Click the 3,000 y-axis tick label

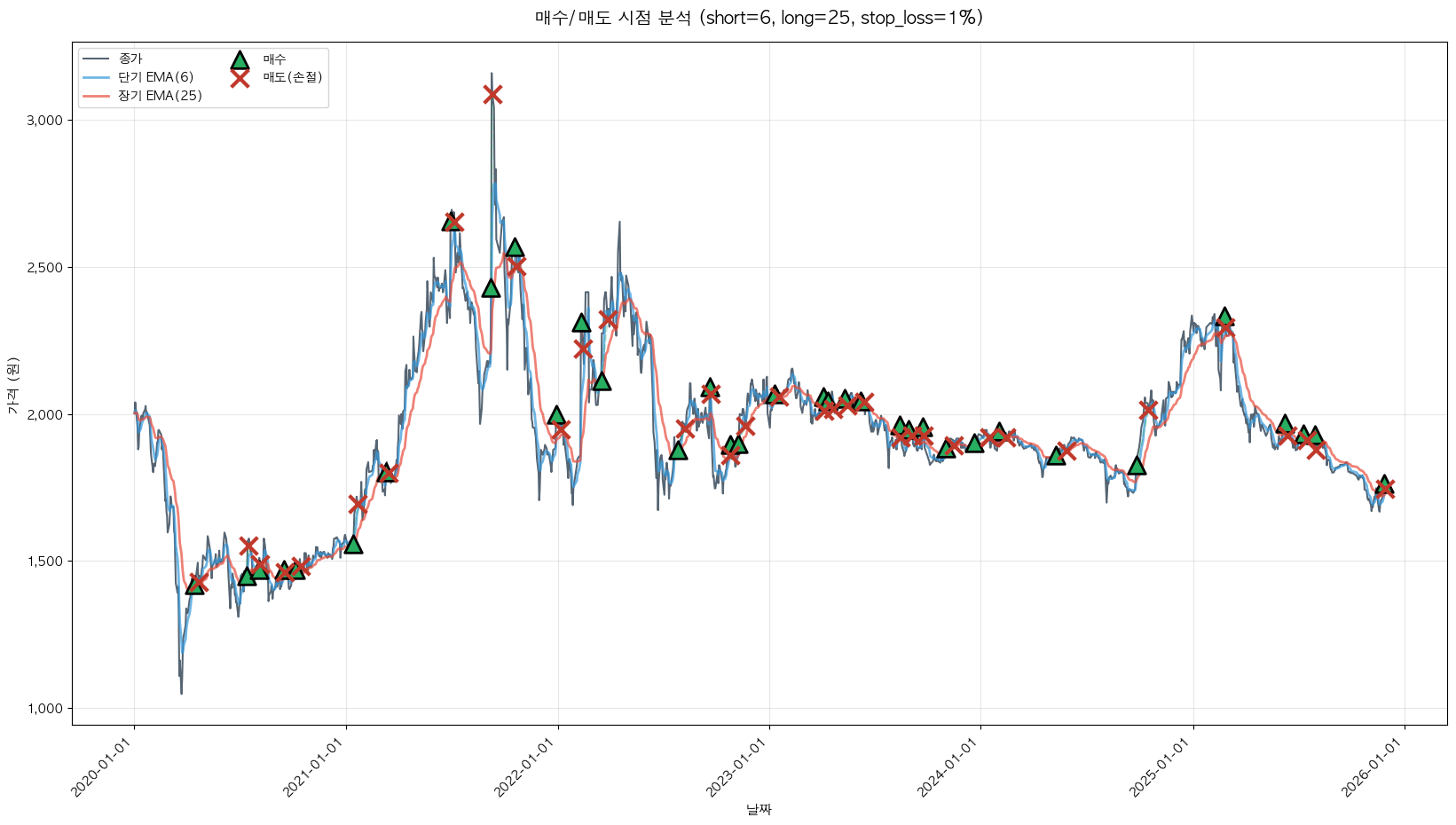(x=44, y=120)
